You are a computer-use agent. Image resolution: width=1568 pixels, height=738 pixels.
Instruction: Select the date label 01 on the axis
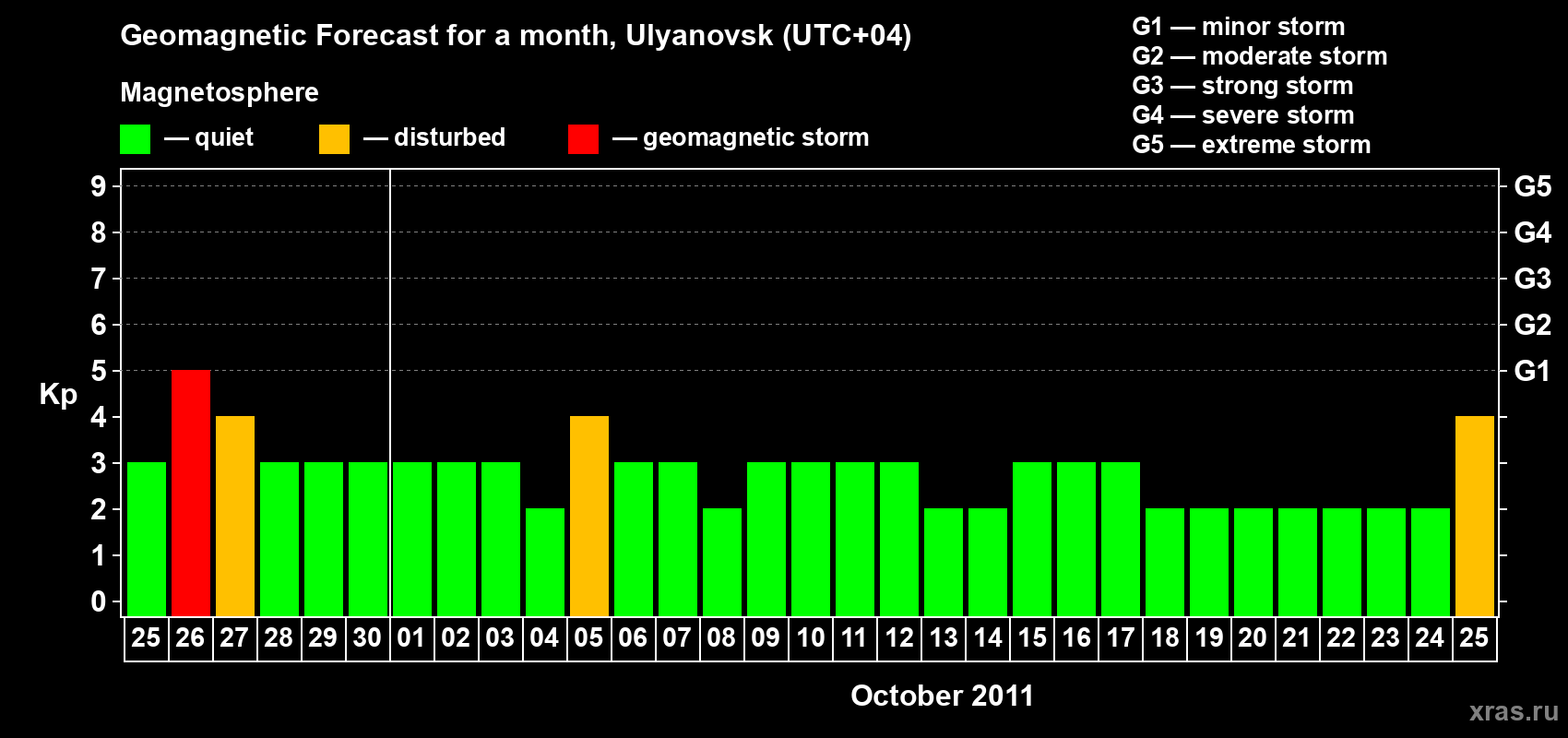click(x=411, y=637)
